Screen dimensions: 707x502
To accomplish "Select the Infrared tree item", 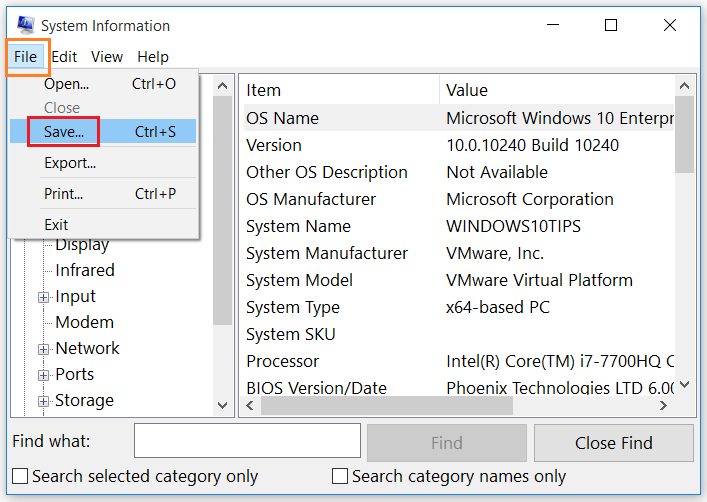I will click(85, 270).
